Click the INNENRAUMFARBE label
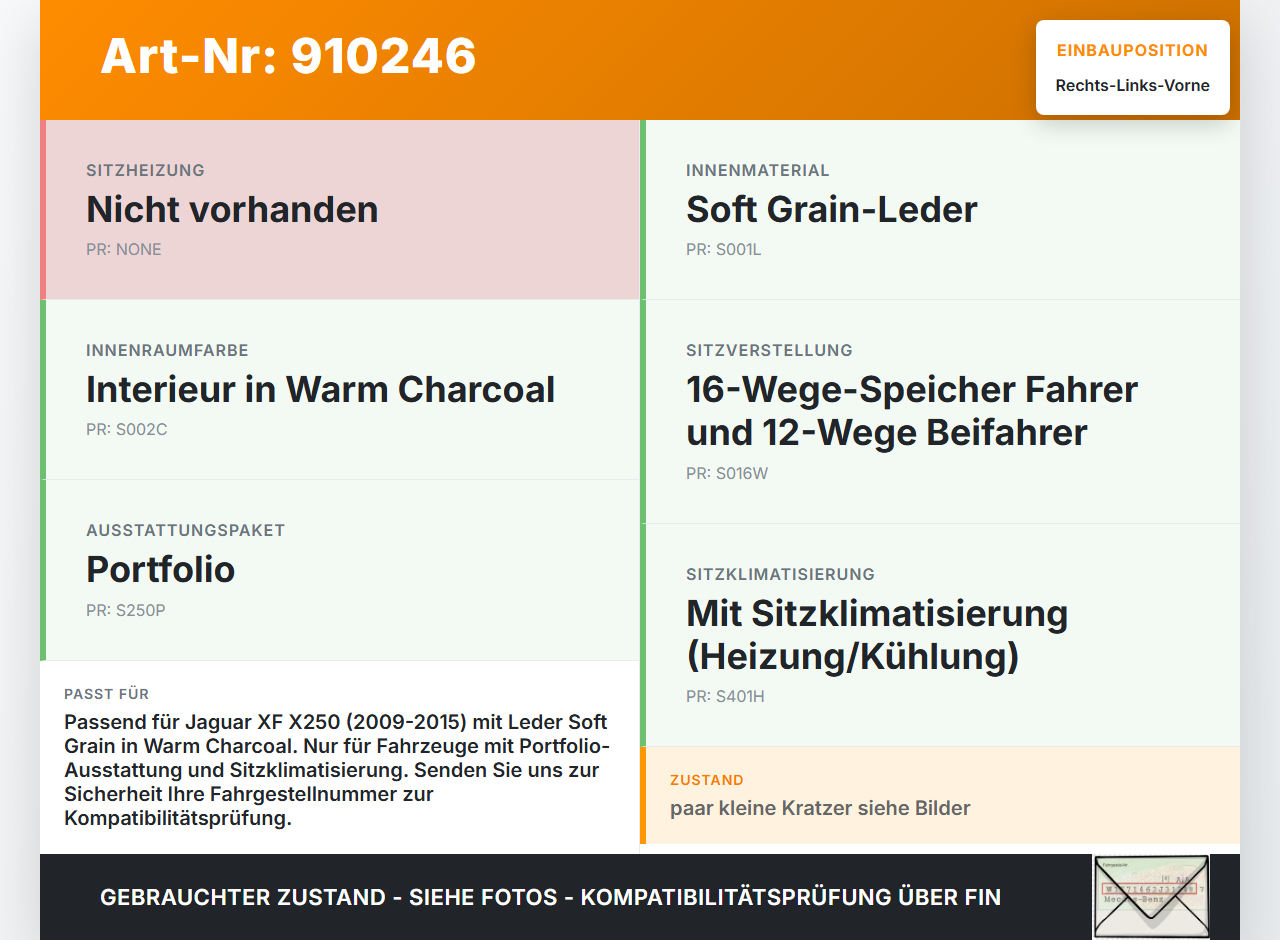This screenshot has width=1280, height=940. 167,350
